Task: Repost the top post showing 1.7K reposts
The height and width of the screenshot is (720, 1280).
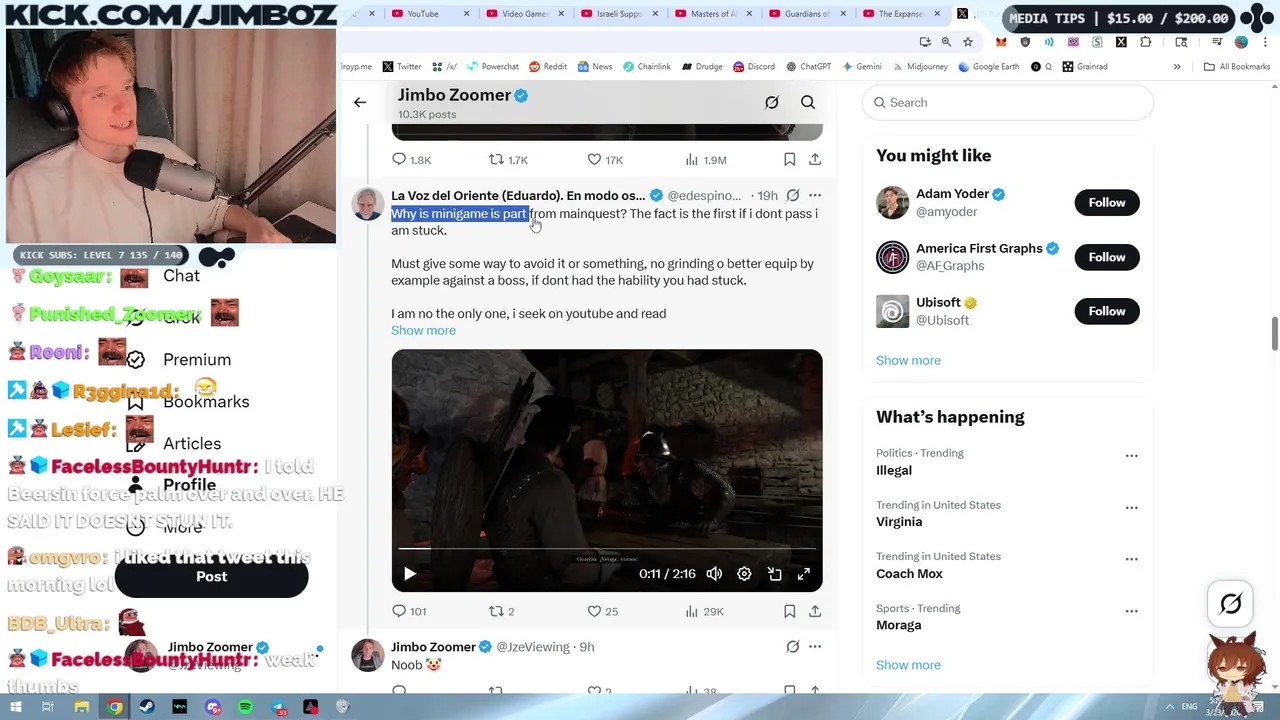Action: (508, 160)
